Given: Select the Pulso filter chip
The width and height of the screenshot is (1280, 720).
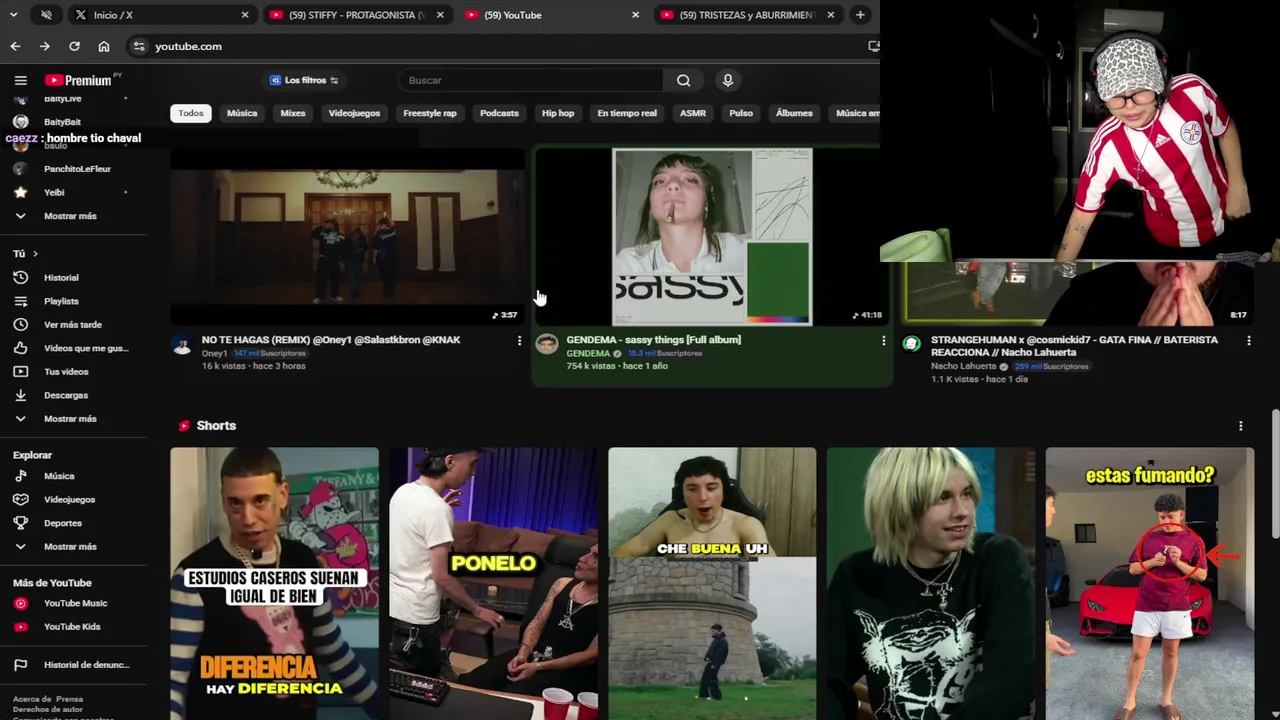Looking at the screenshot, I should click(741, 113).
